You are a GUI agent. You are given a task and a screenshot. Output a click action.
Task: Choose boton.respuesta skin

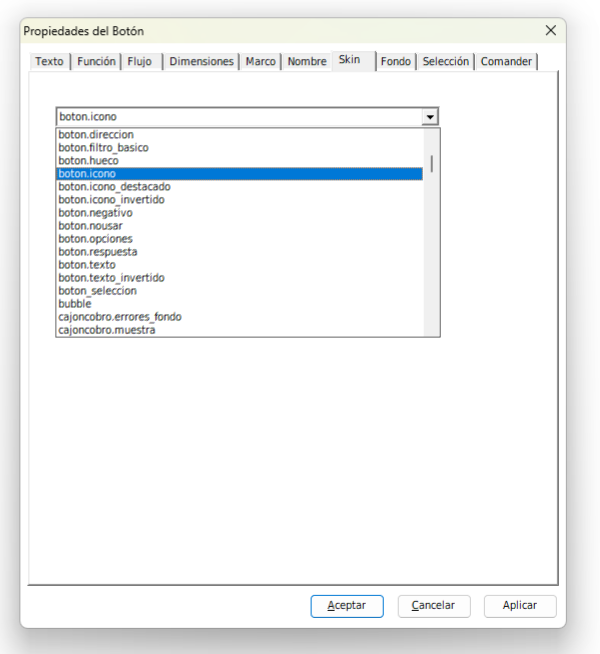[x=240, y=252]
